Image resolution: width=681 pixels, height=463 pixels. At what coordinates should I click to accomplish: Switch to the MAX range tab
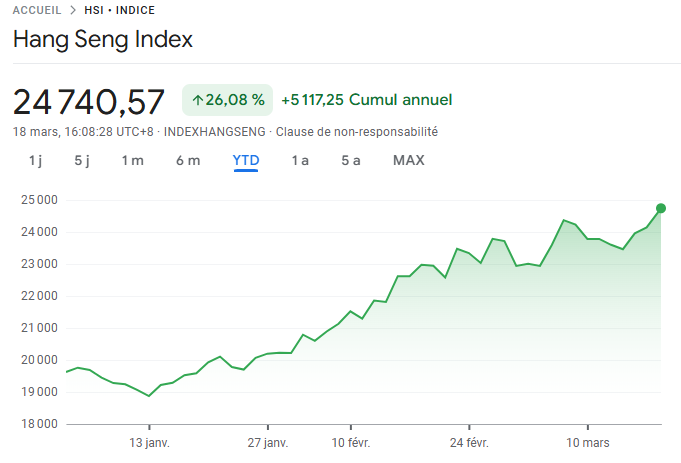coord(409,161)
